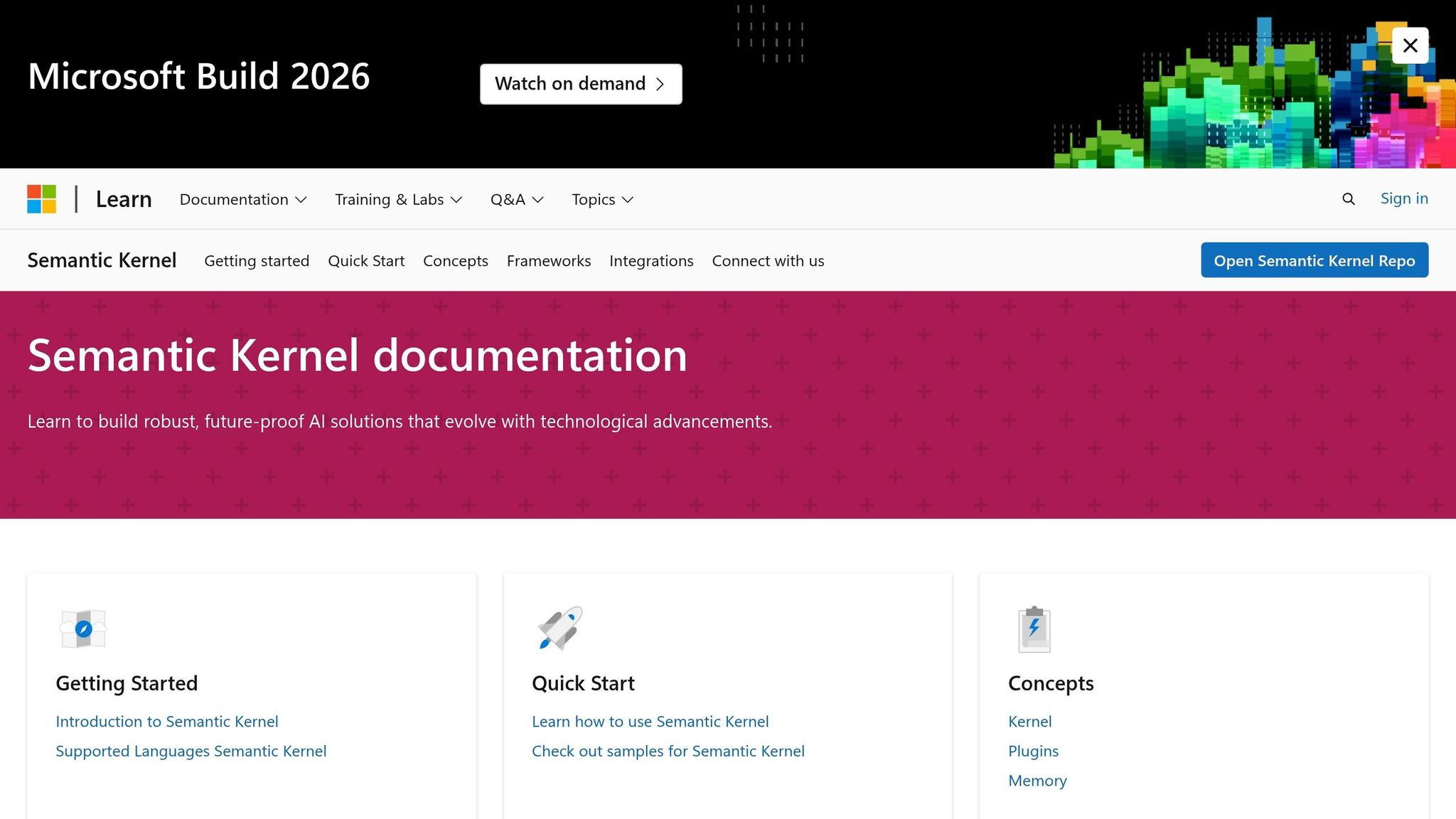Select the Connect with us nav item
1456x819 pixels.
click(768, 261)
